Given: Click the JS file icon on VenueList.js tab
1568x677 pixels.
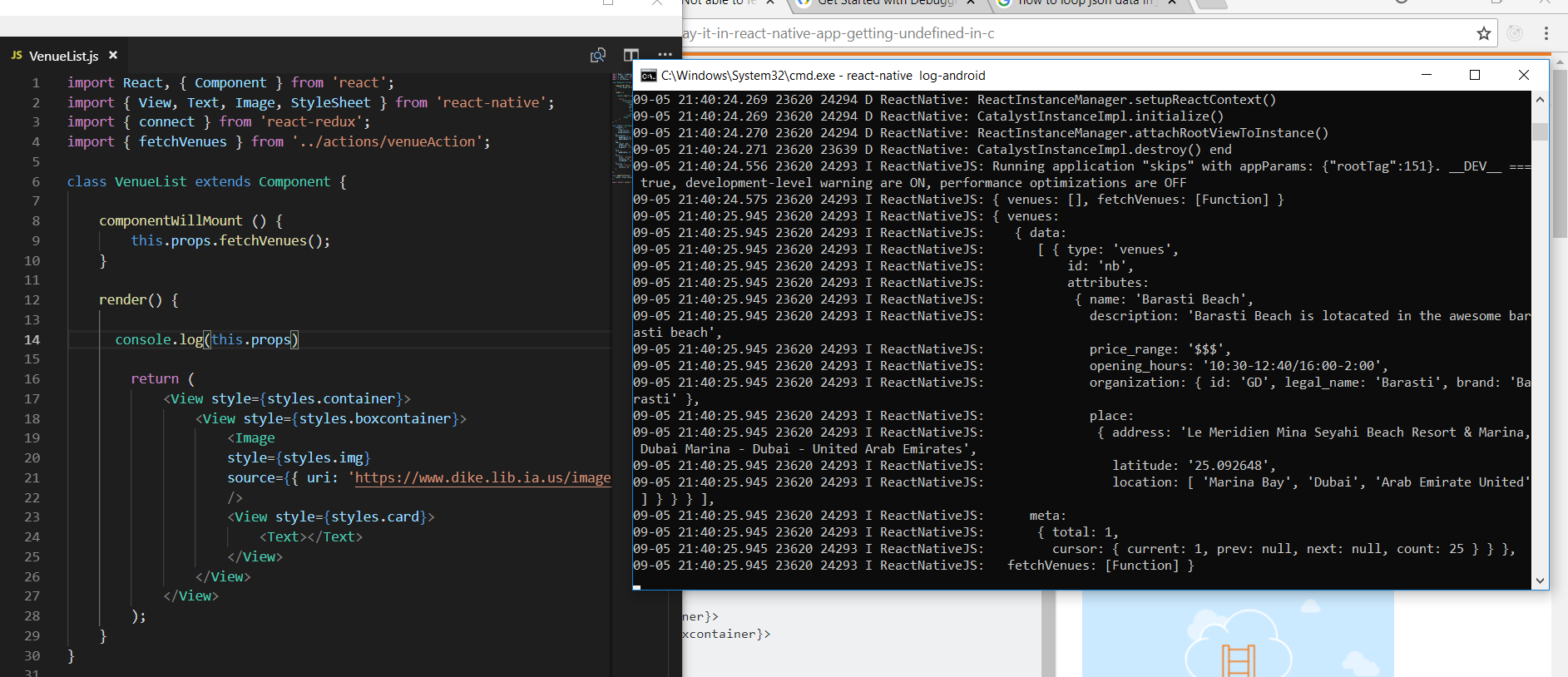Looking at the screenshot, I should tap(17, 55).
